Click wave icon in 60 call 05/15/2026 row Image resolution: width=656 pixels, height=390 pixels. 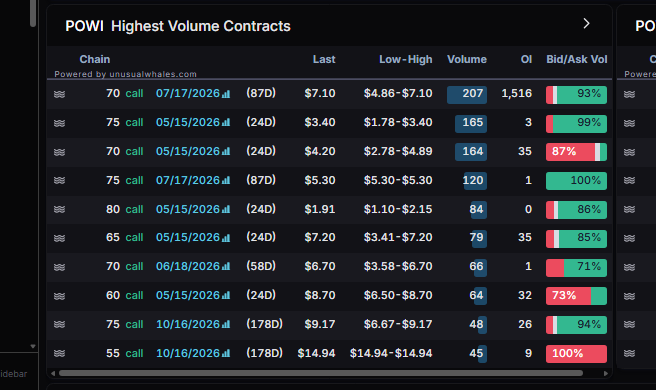(x=59, y=296)
